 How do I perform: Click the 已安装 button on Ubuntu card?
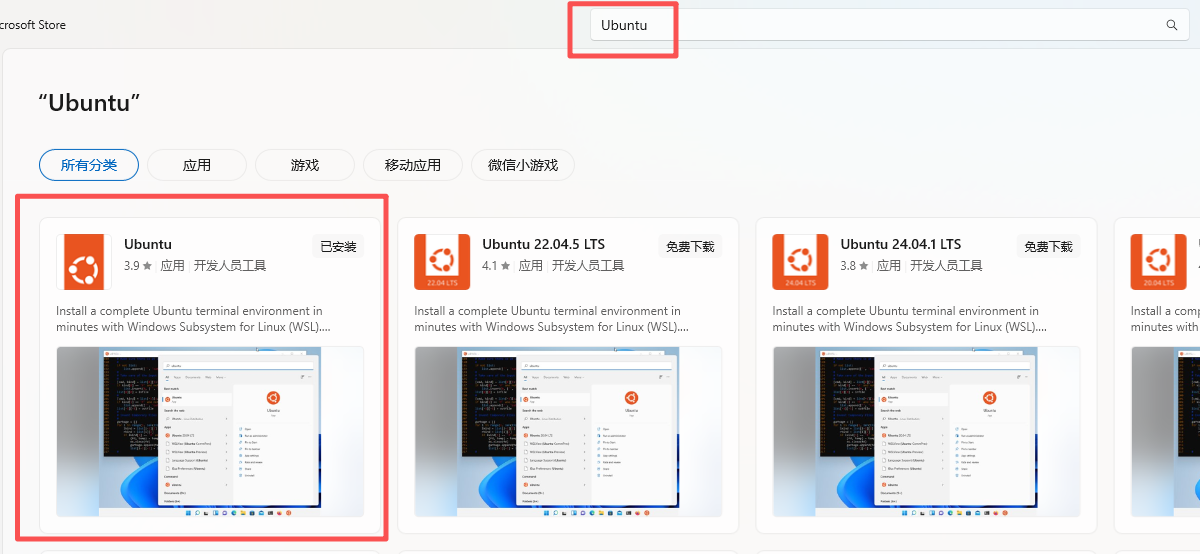pos(339,246)
